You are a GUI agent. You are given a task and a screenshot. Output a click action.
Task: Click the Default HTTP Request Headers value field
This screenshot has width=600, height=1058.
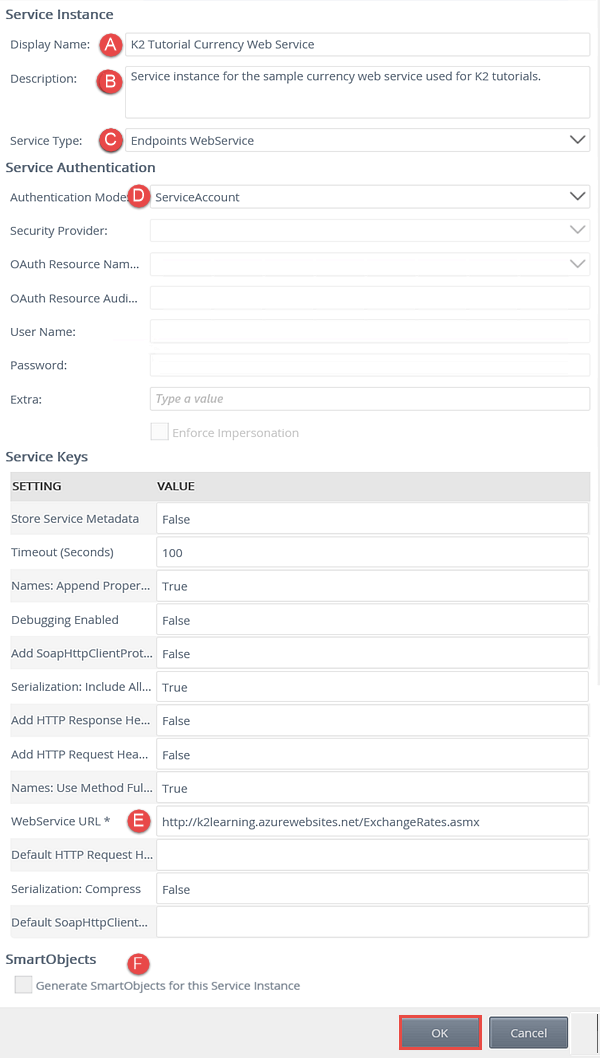[x=372, y=855]
